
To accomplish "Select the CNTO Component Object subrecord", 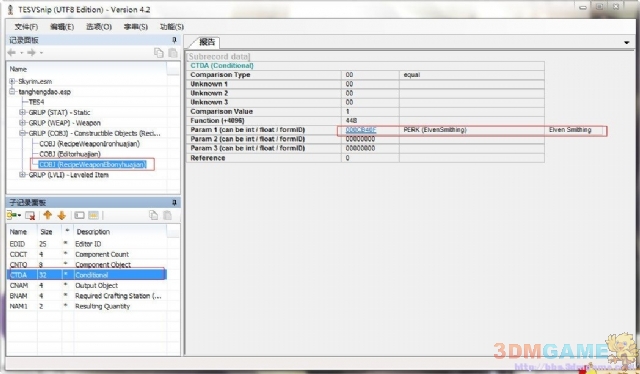I will (87, 265).
